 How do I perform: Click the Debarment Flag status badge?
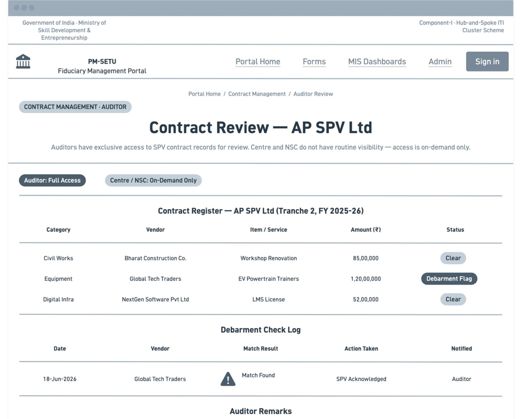449,279
